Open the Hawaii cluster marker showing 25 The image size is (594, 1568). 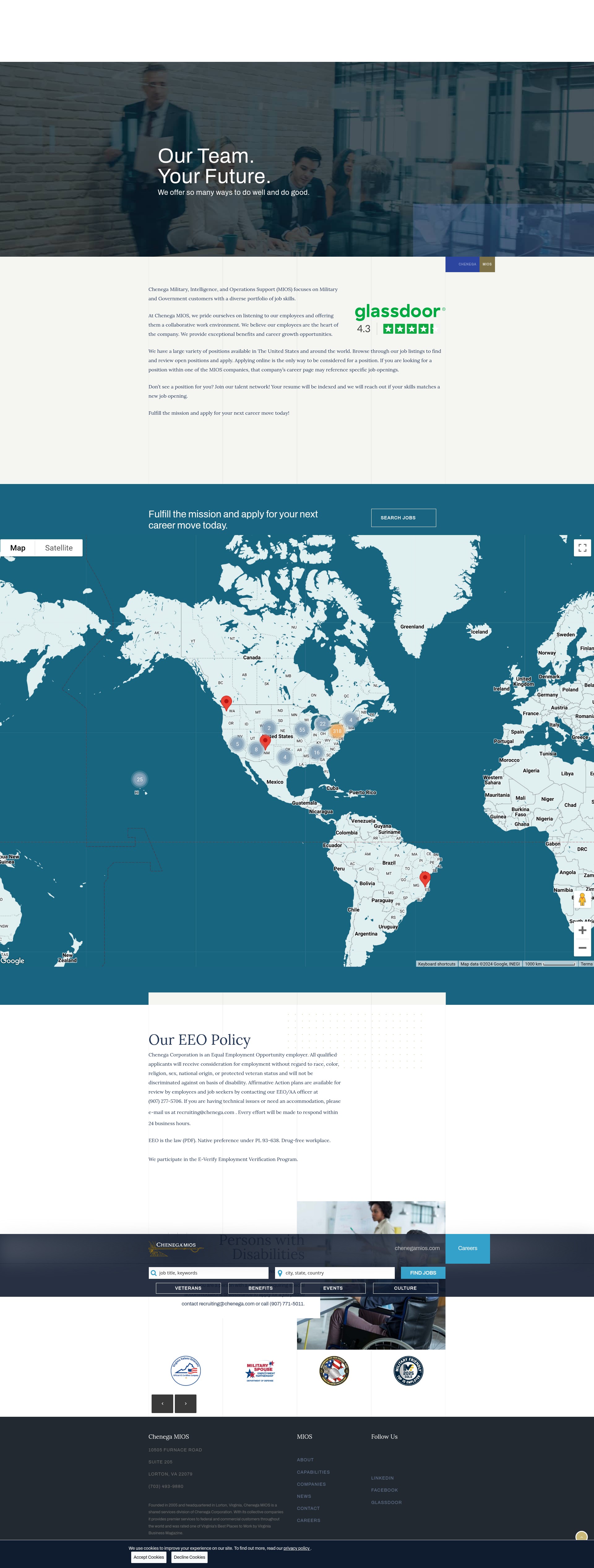(x=139, y=779)
